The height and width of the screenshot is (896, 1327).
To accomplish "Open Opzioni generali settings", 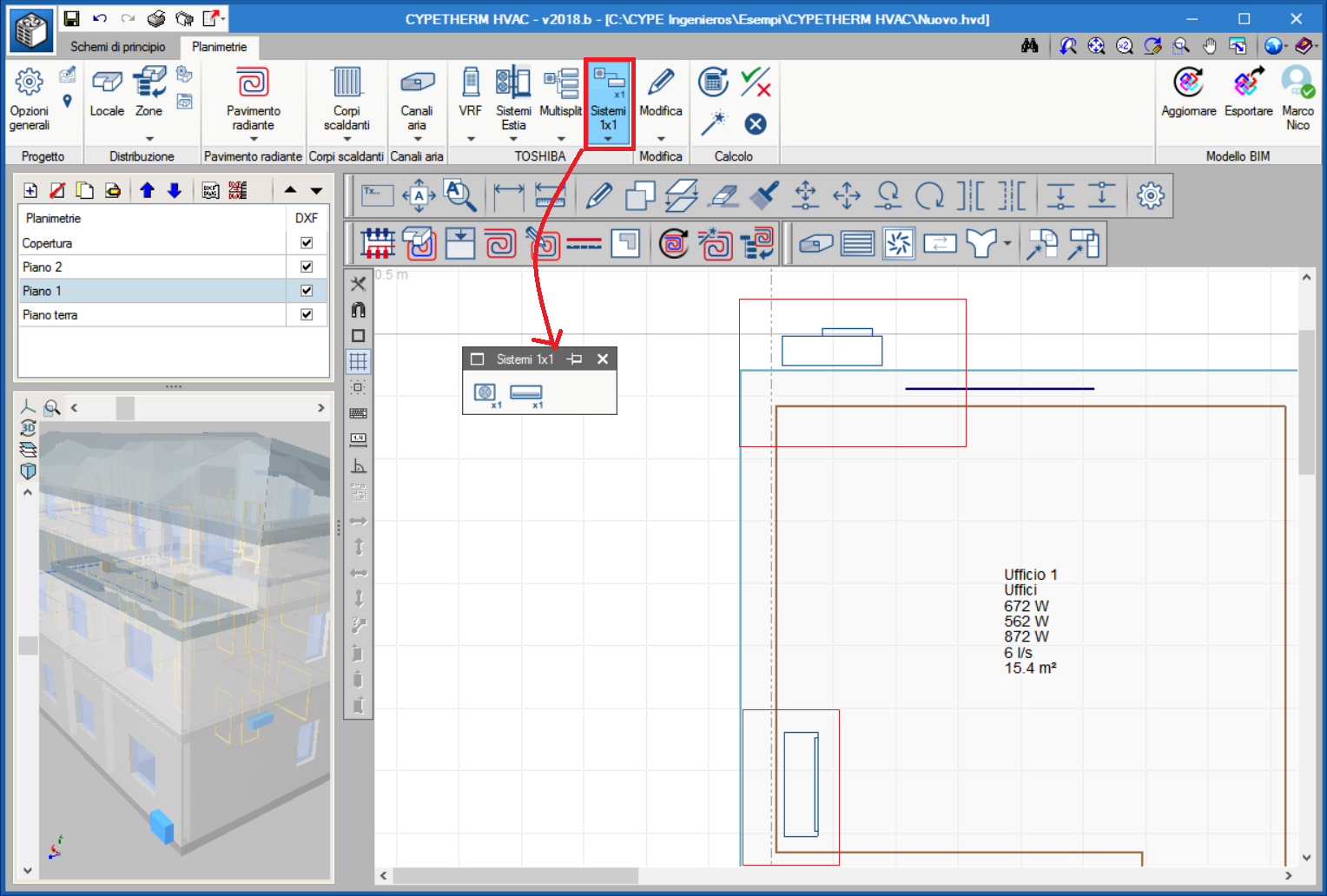I will [29, 100].
